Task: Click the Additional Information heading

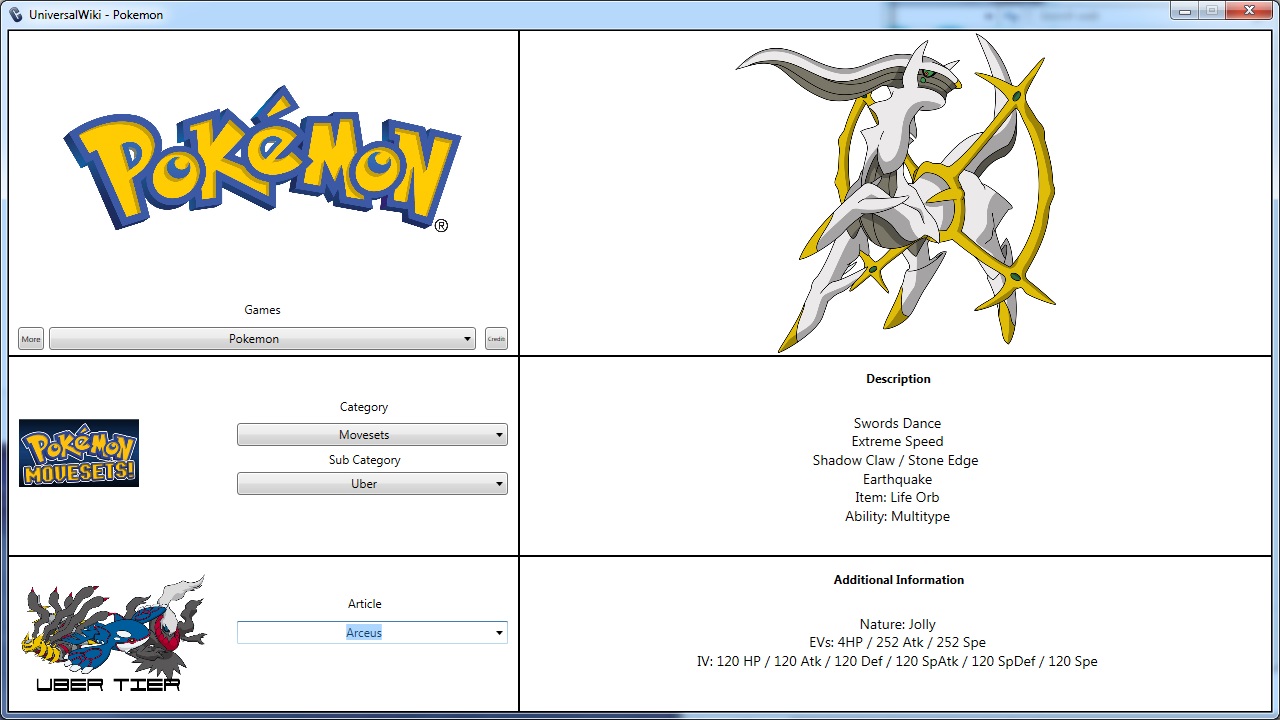Action: 899,580
